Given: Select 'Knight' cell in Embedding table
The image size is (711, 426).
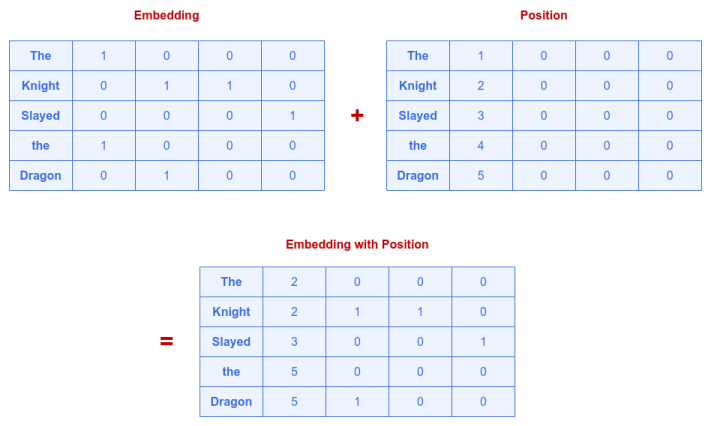Looking at the screenshot, I should pos(41,86).
